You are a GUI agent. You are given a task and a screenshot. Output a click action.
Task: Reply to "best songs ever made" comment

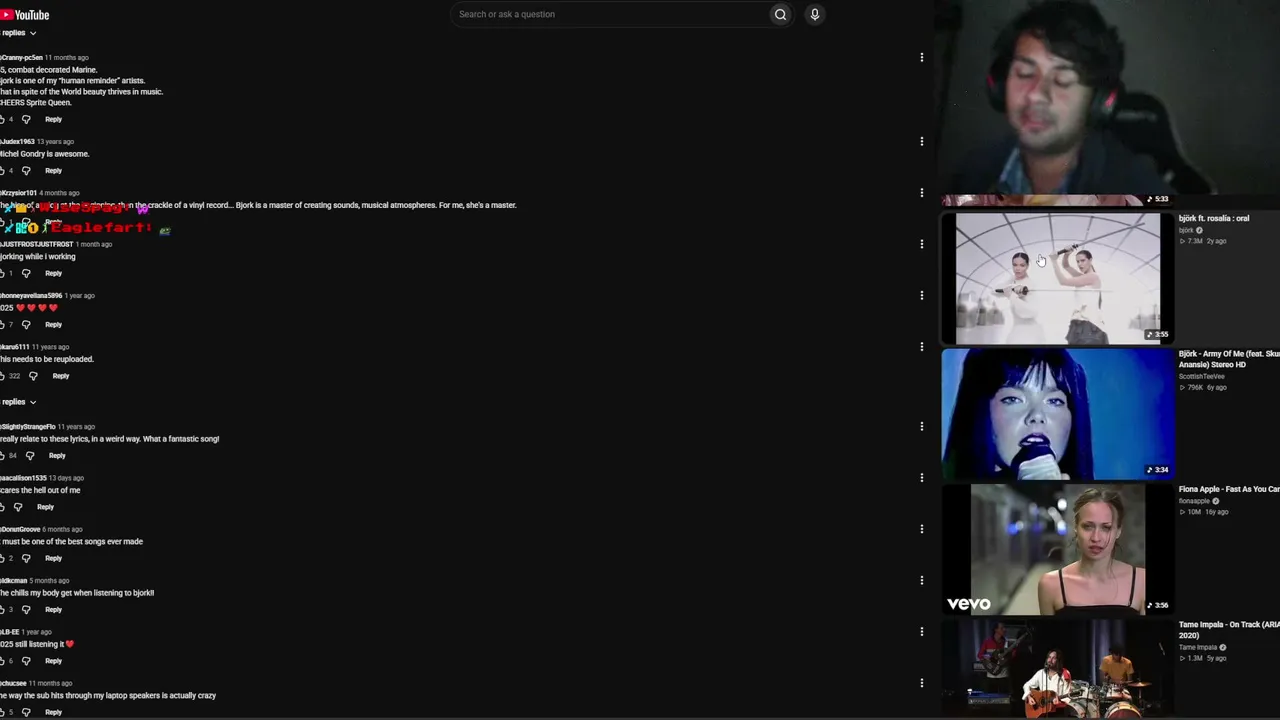53,558
